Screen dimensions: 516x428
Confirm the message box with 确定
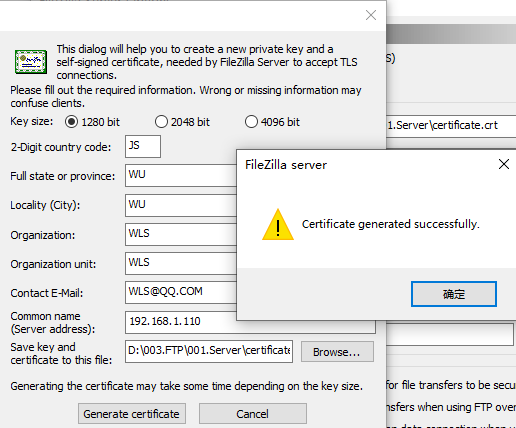(x=454, y=294)
